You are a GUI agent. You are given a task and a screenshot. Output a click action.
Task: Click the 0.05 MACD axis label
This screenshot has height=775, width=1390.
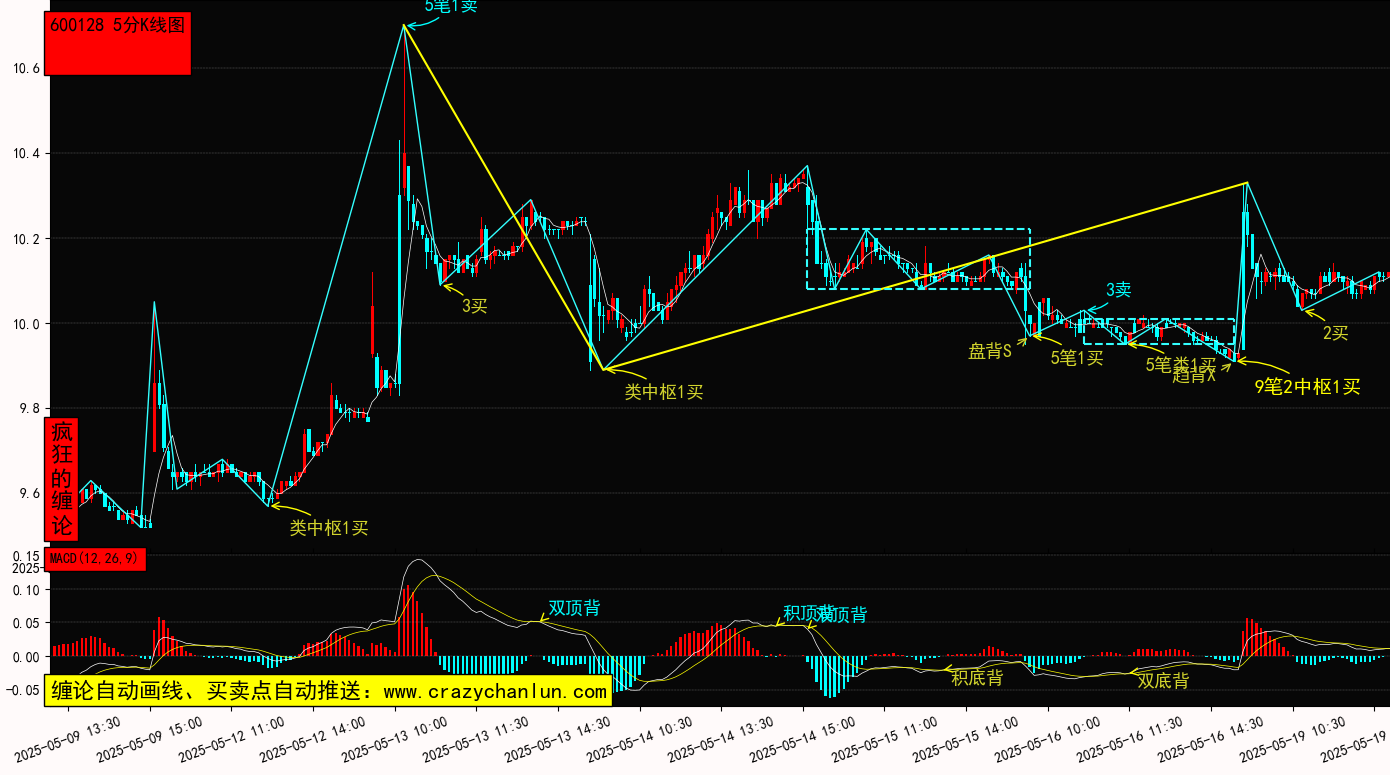tap(26, 624)
